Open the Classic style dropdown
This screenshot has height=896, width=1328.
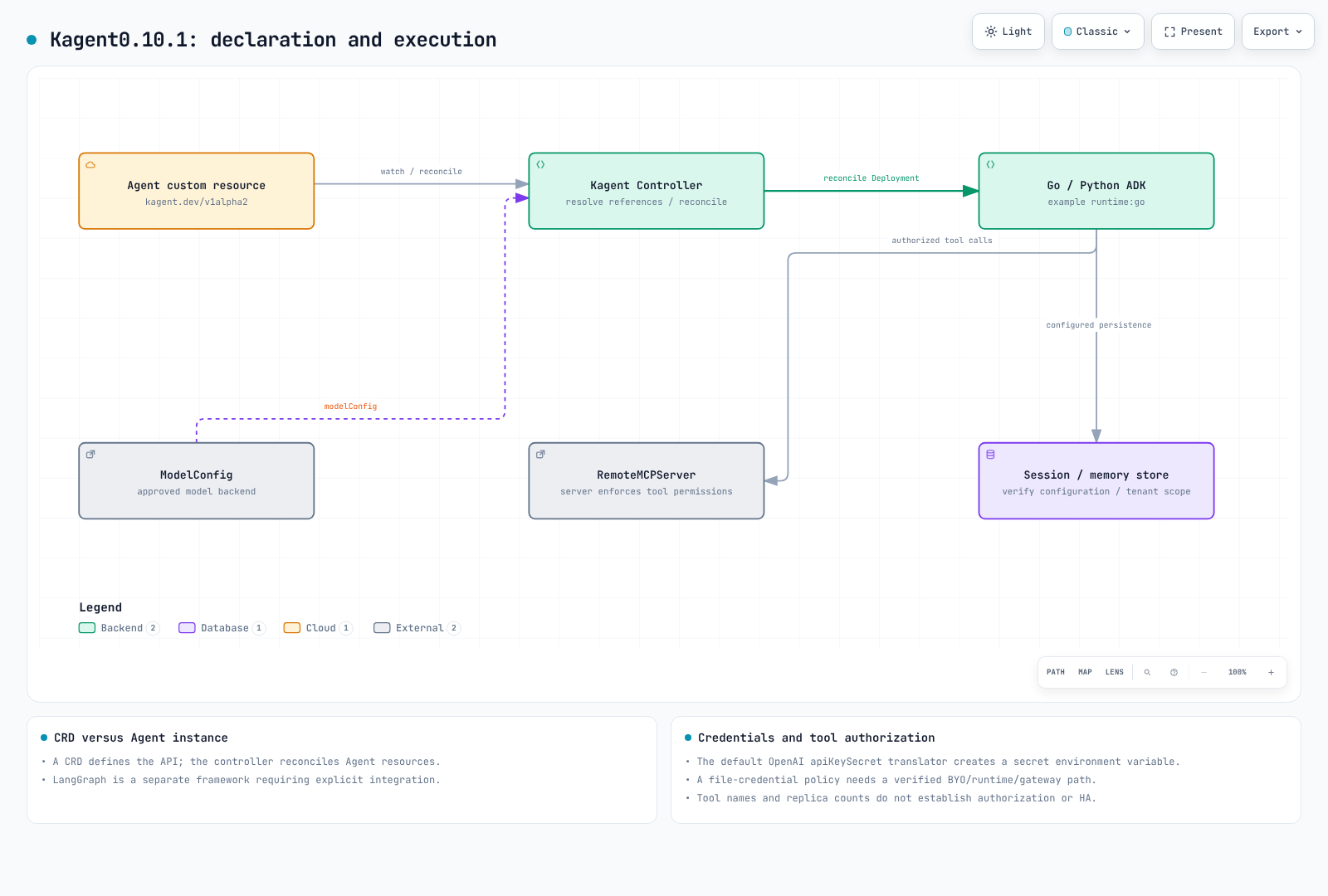pos(1097,32)
